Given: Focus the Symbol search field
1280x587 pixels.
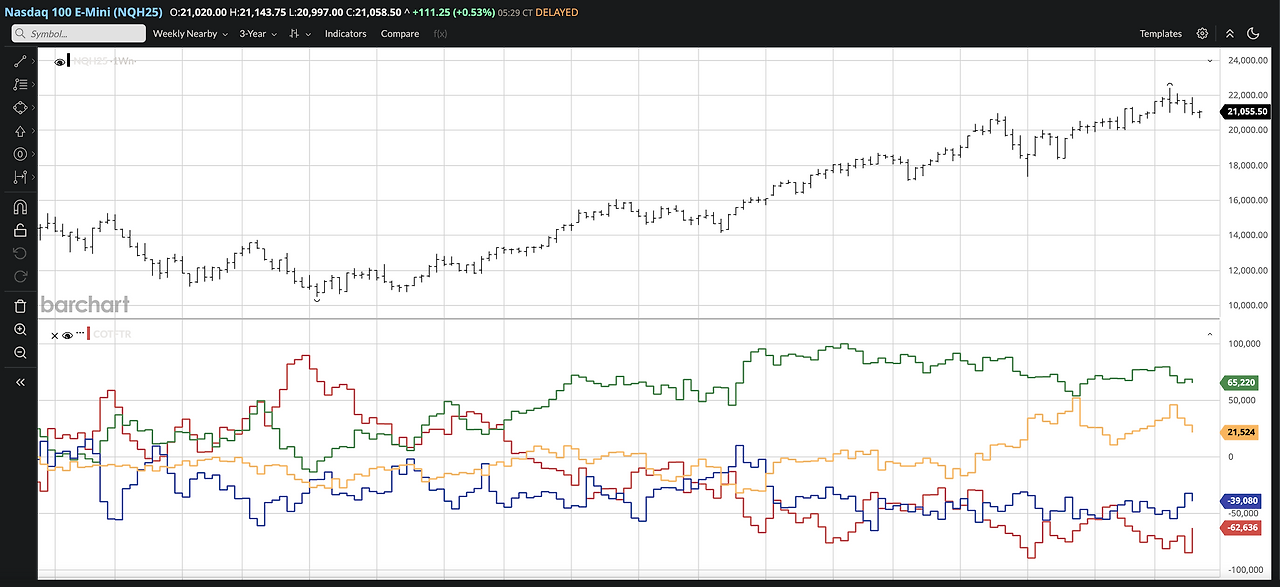Looking at the screenshot, I should pos(77,33).
